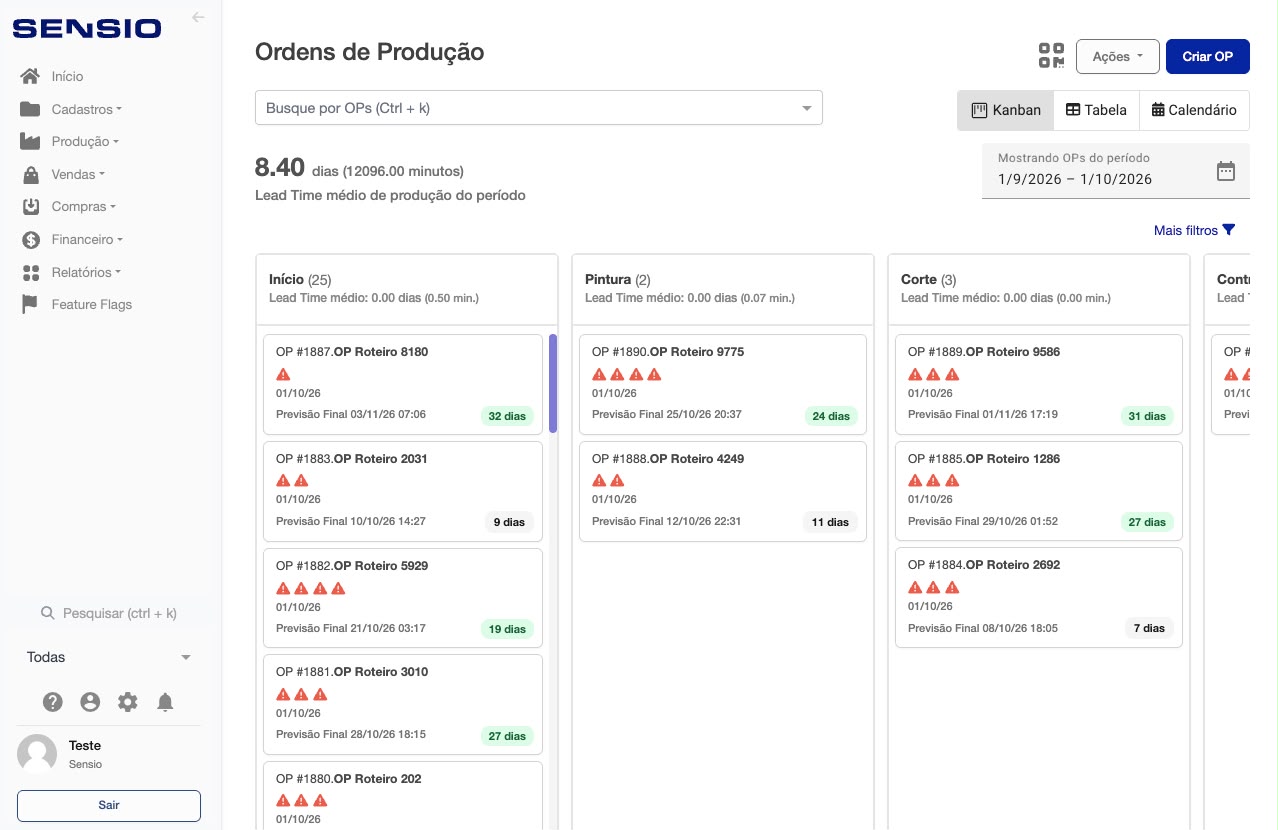Click OP #1884 Roteiro 2692 title

coord(984,565)
